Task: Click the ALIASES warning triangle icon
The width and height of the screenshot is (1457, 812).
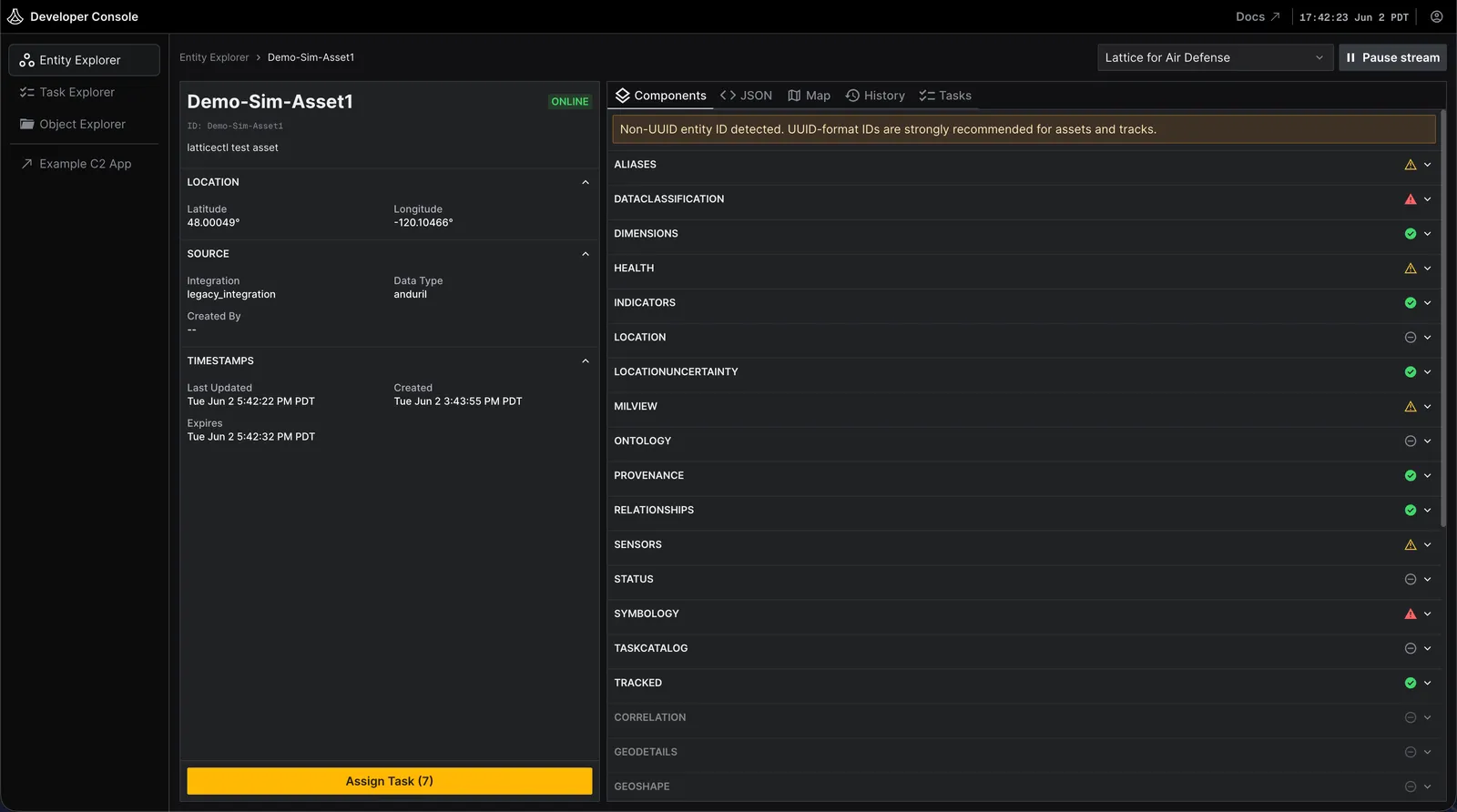Action: pyautogui.click(x=1411, y=165)
